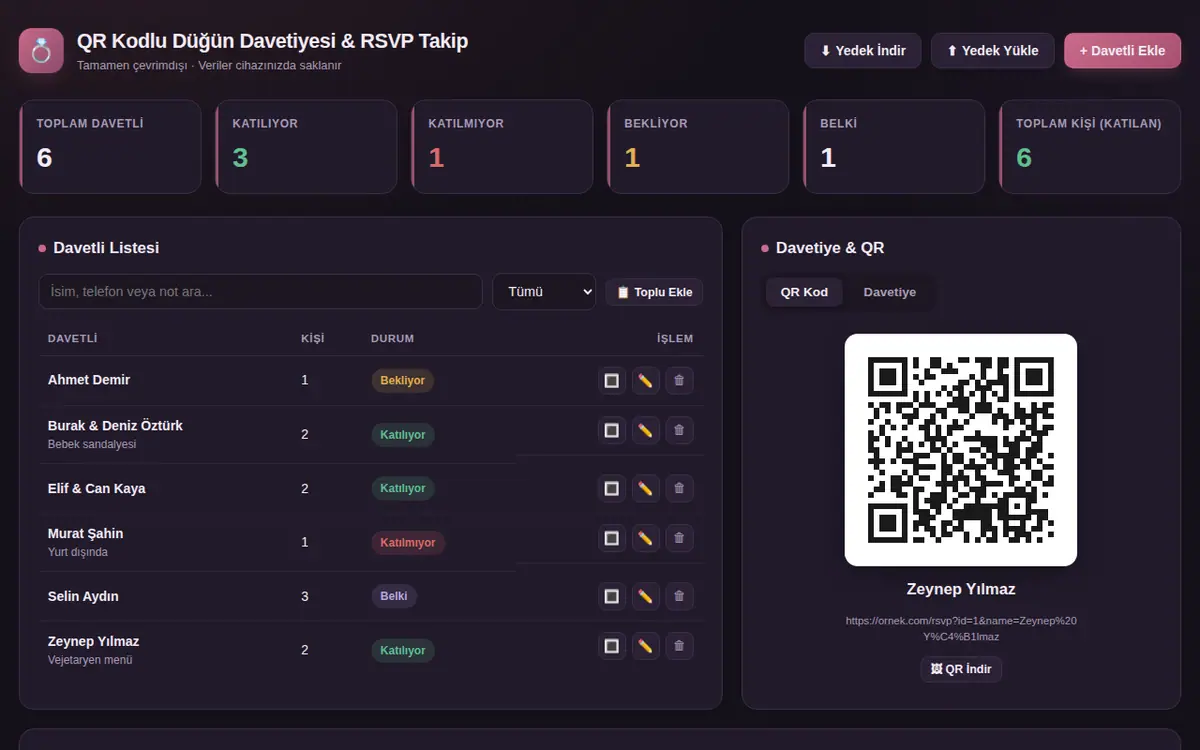The height and width of the screenshot is (750, 1200).
Task: Click the Kişi column header
Action: [312, 339]
